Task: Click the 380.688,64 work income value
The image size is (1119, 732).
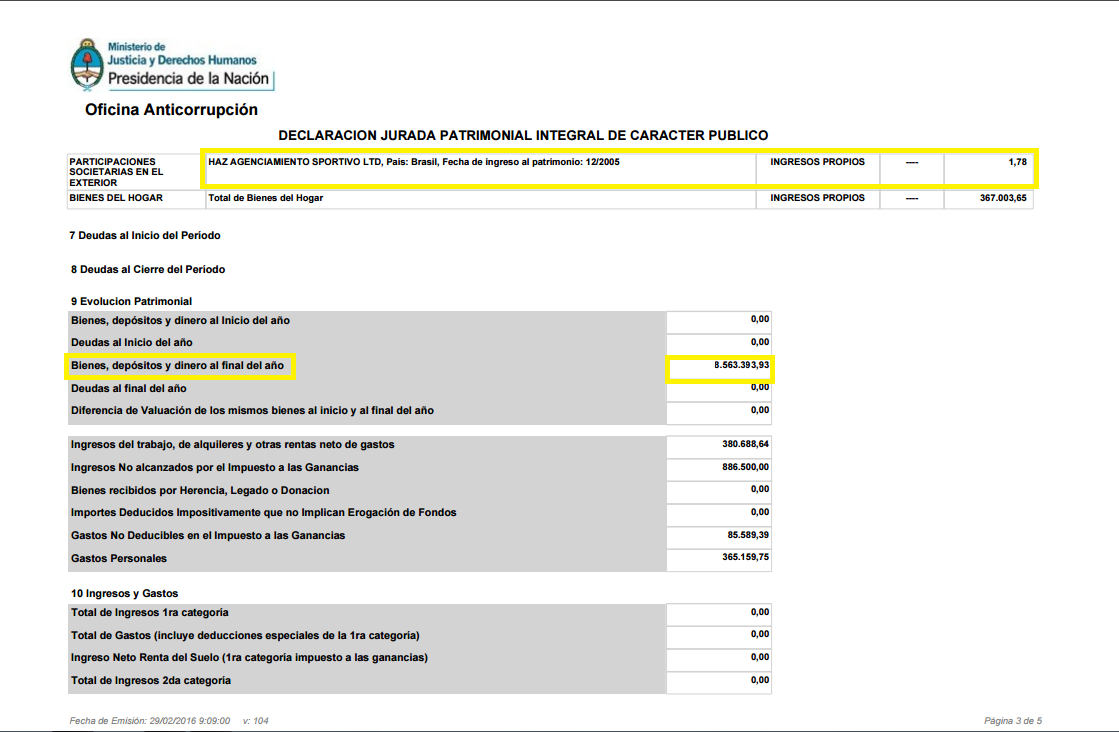Action: coord(745,443)
